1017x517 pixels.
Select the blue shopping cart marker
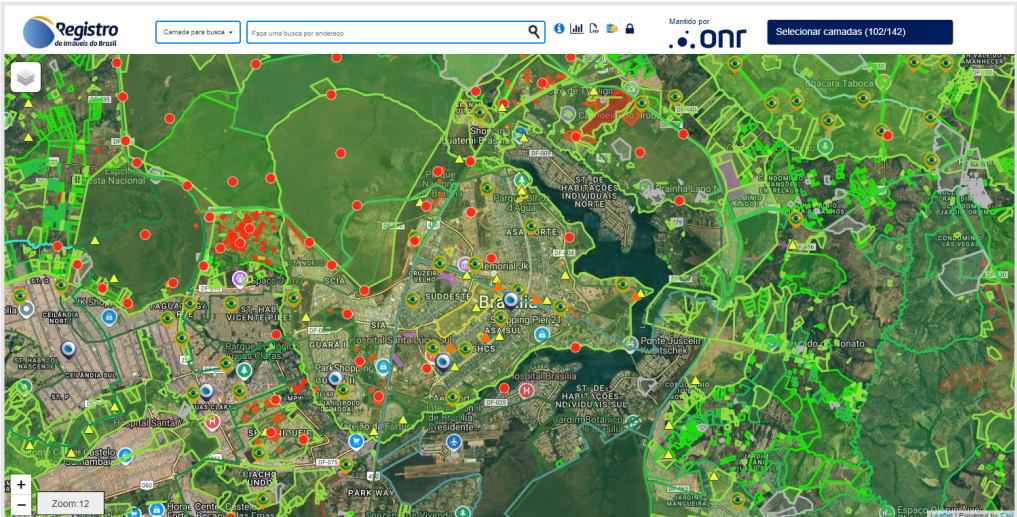pyautogui.click(x=355, y=442)
